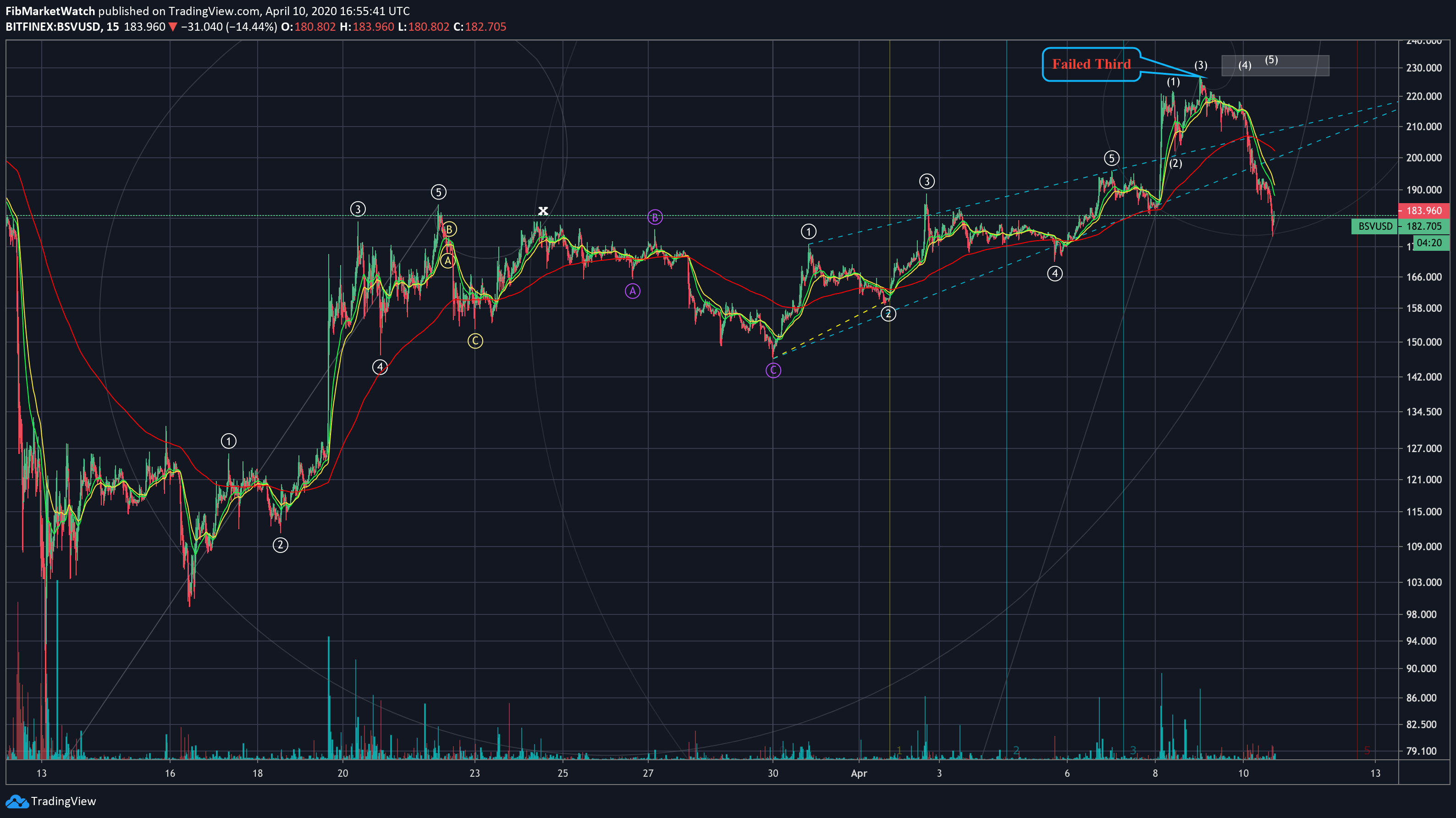Click the 10 date on time axis
Image resolution: width=1456 pixels, height=818 pixels.
point(1243,774)
